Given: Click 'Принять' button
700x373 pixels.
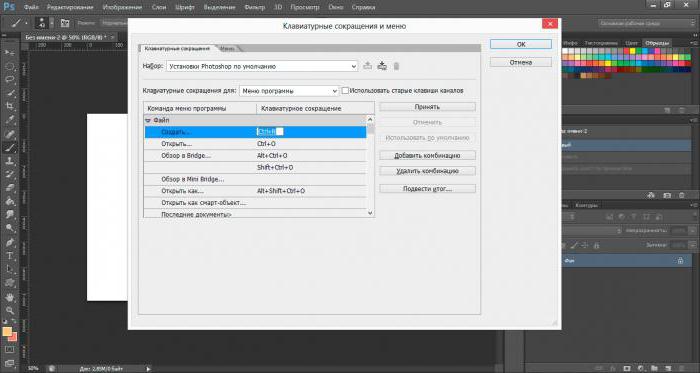Looking at the screenshot, I should 427,107.
